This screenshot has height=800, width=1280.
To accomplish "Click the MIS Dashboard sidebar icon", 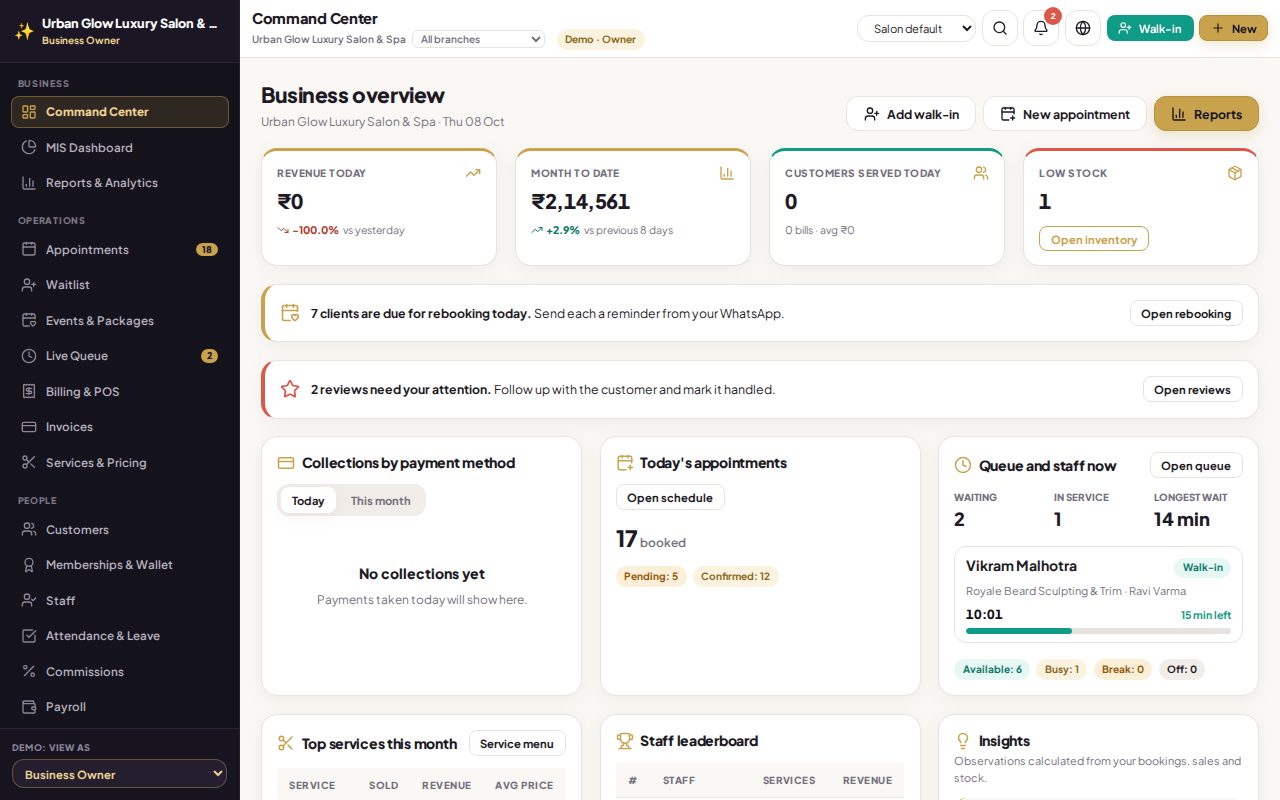I will pos(29,147).
